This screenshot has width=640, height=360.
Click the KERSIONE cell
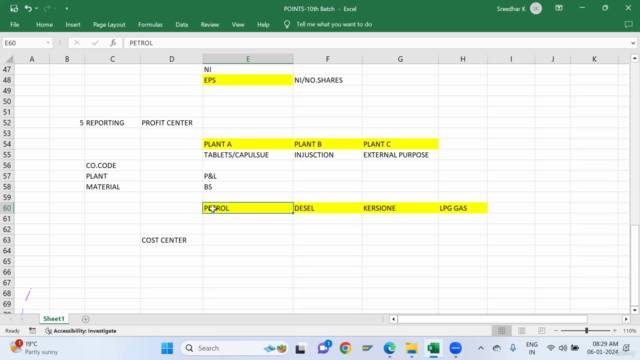(400, 208)
